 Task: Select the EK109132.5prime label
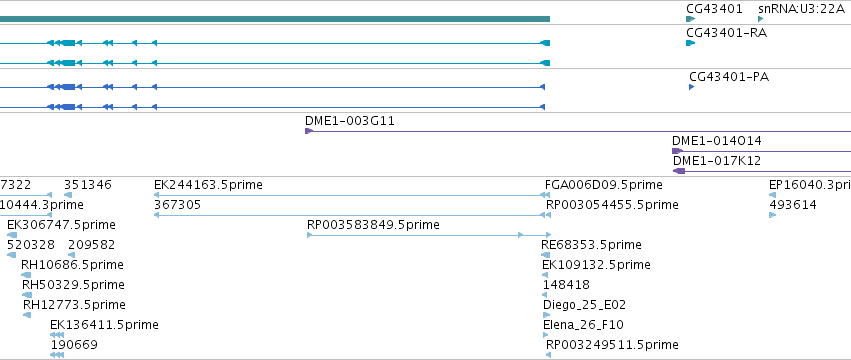tap(596, 265)
